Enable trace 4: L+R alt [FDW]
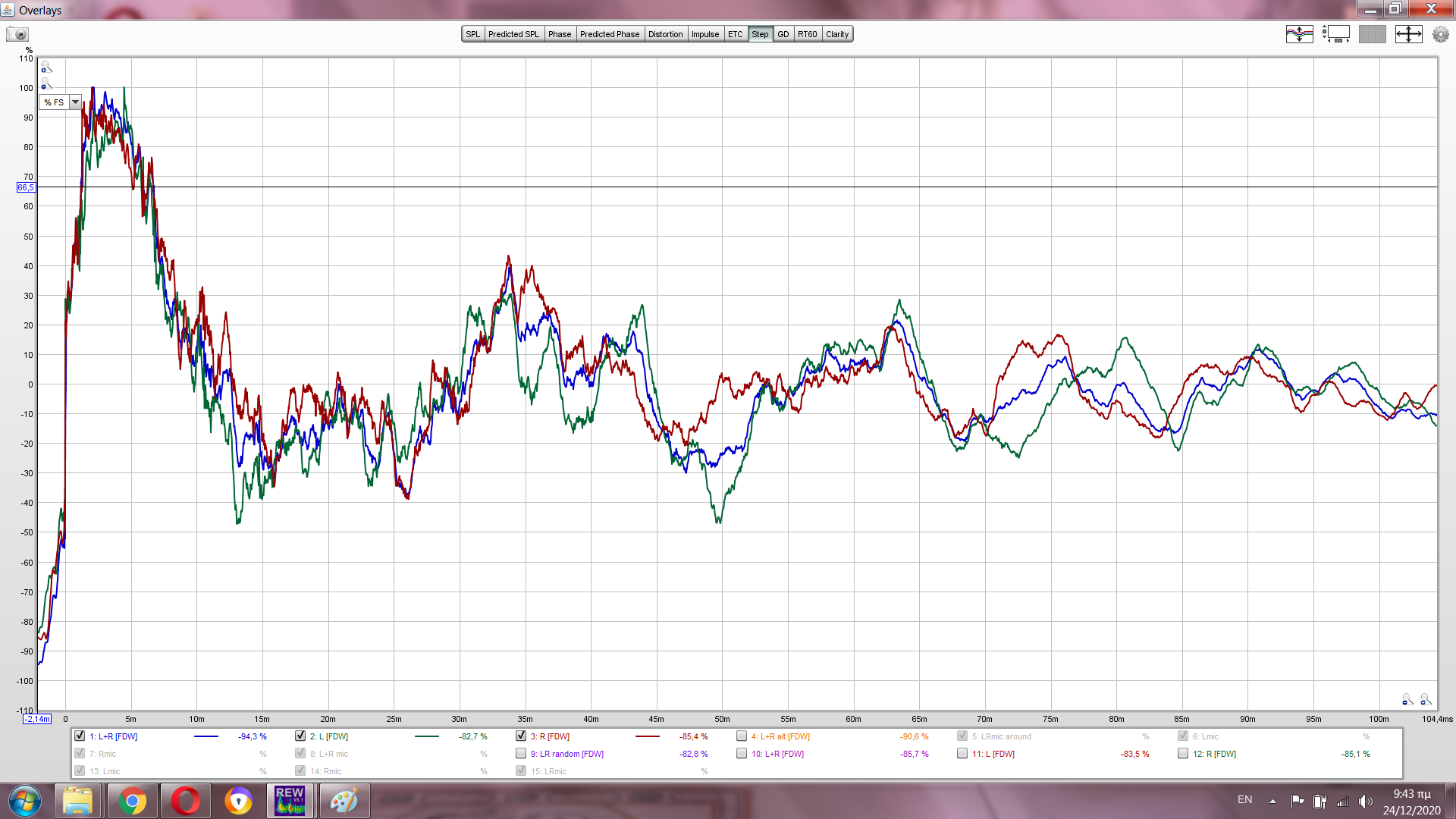The width and height of the screenshot is (1456, 819). (742, 736)
